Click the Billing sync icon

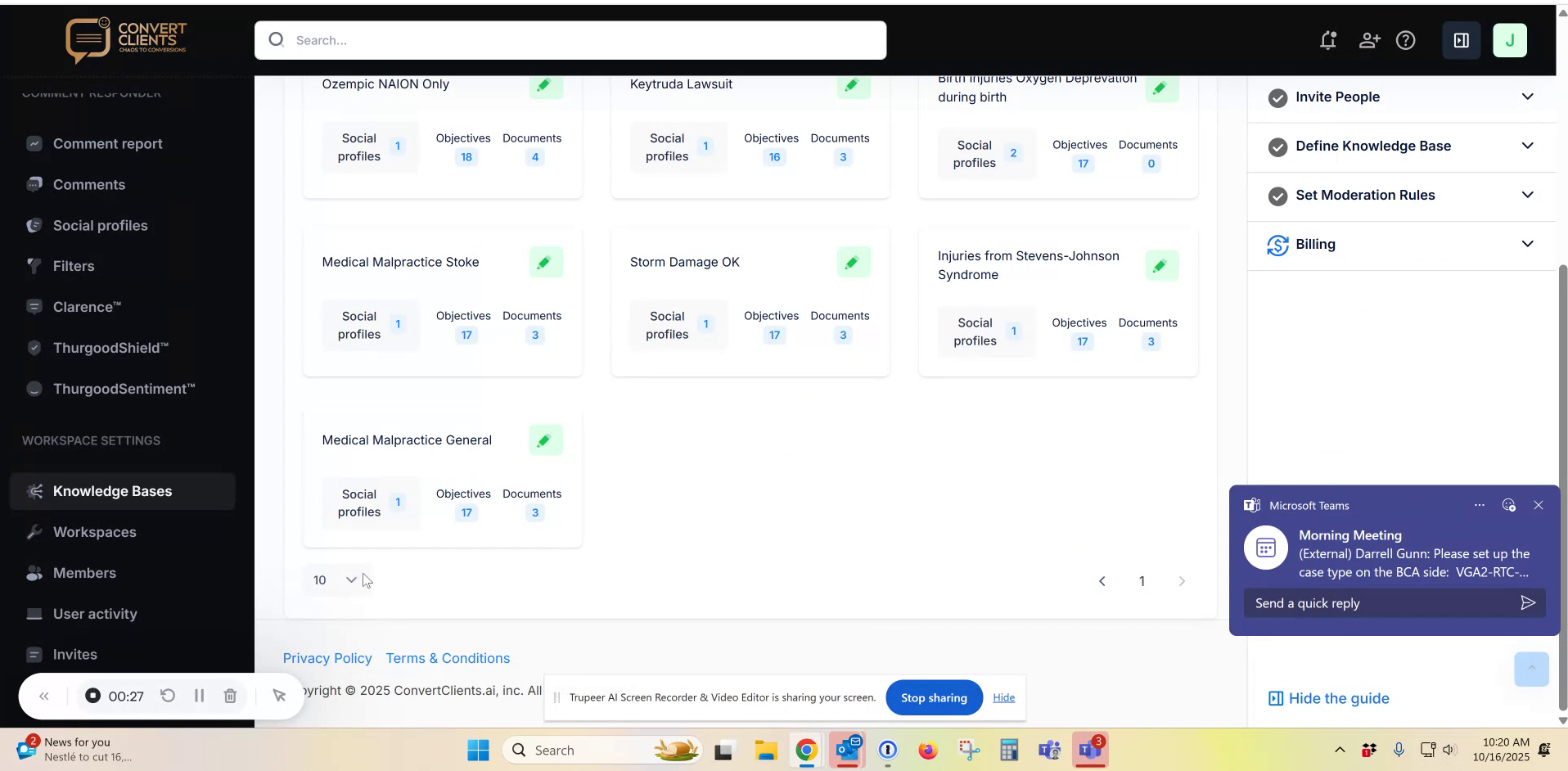coord(1278,244)
